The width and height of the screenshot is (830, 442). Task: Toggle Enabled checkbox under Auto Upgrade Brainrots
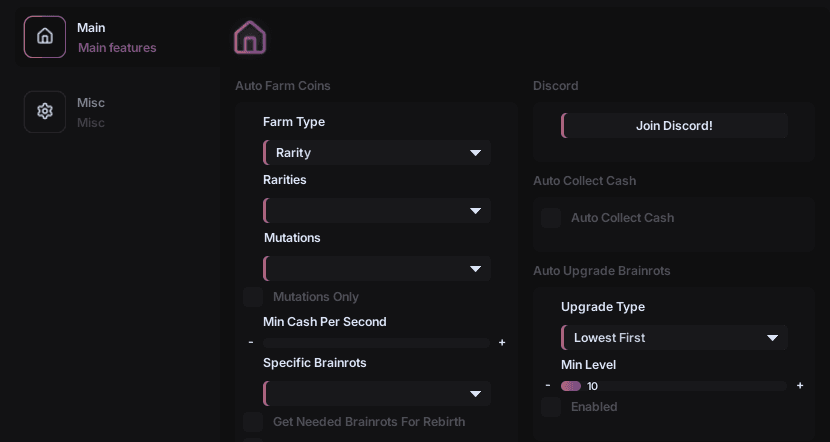551,407
